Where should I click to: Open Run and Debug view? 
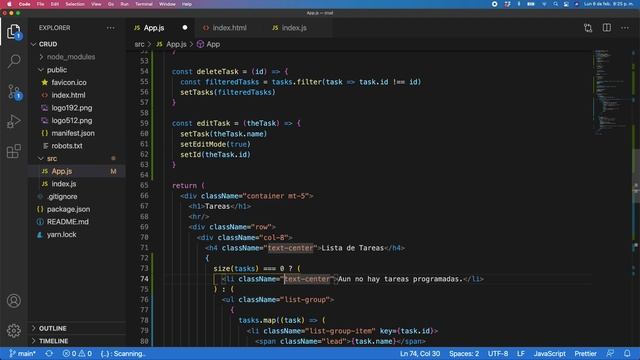14,121
